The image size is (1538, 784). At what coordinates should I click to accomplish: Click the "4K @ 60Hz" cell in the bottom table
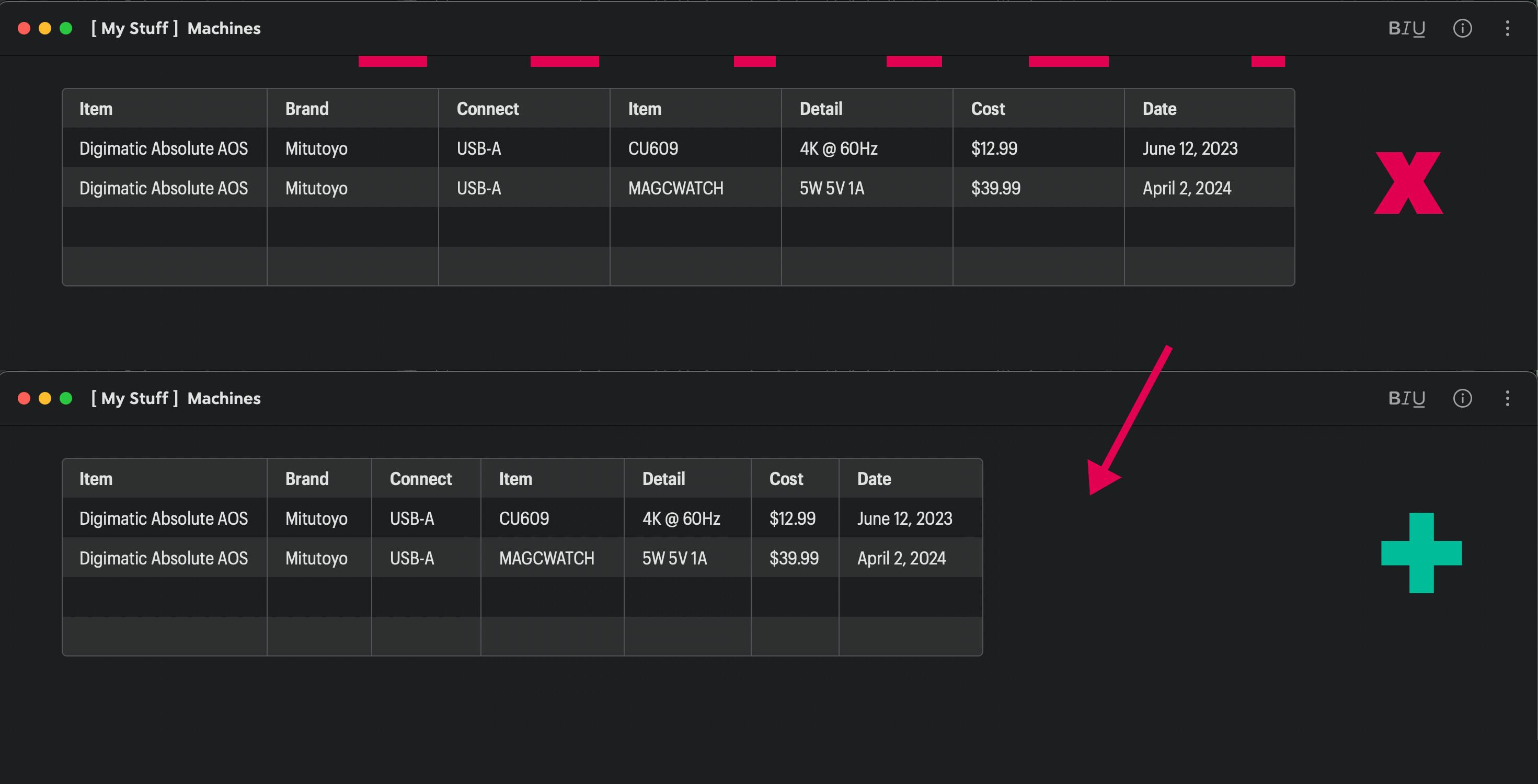pos(687,518)
